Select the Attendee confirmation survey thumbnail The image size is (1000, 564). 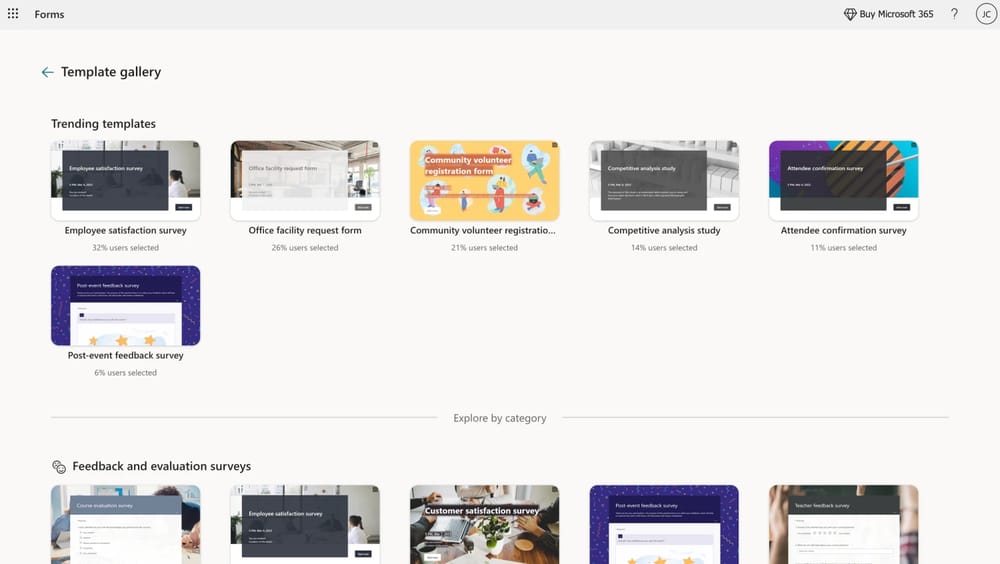[843, 180]
